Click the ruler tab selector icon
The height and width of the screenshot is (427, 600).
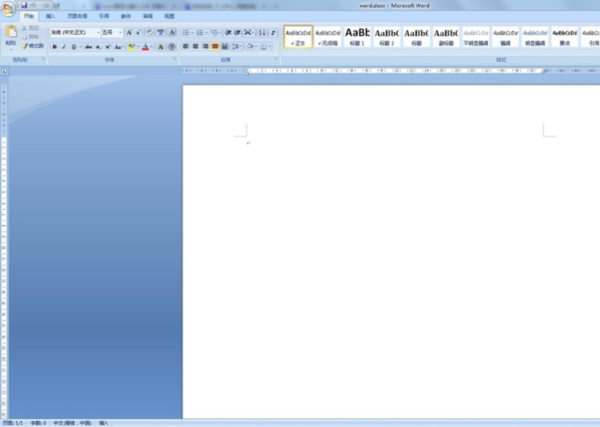point(4,71)
